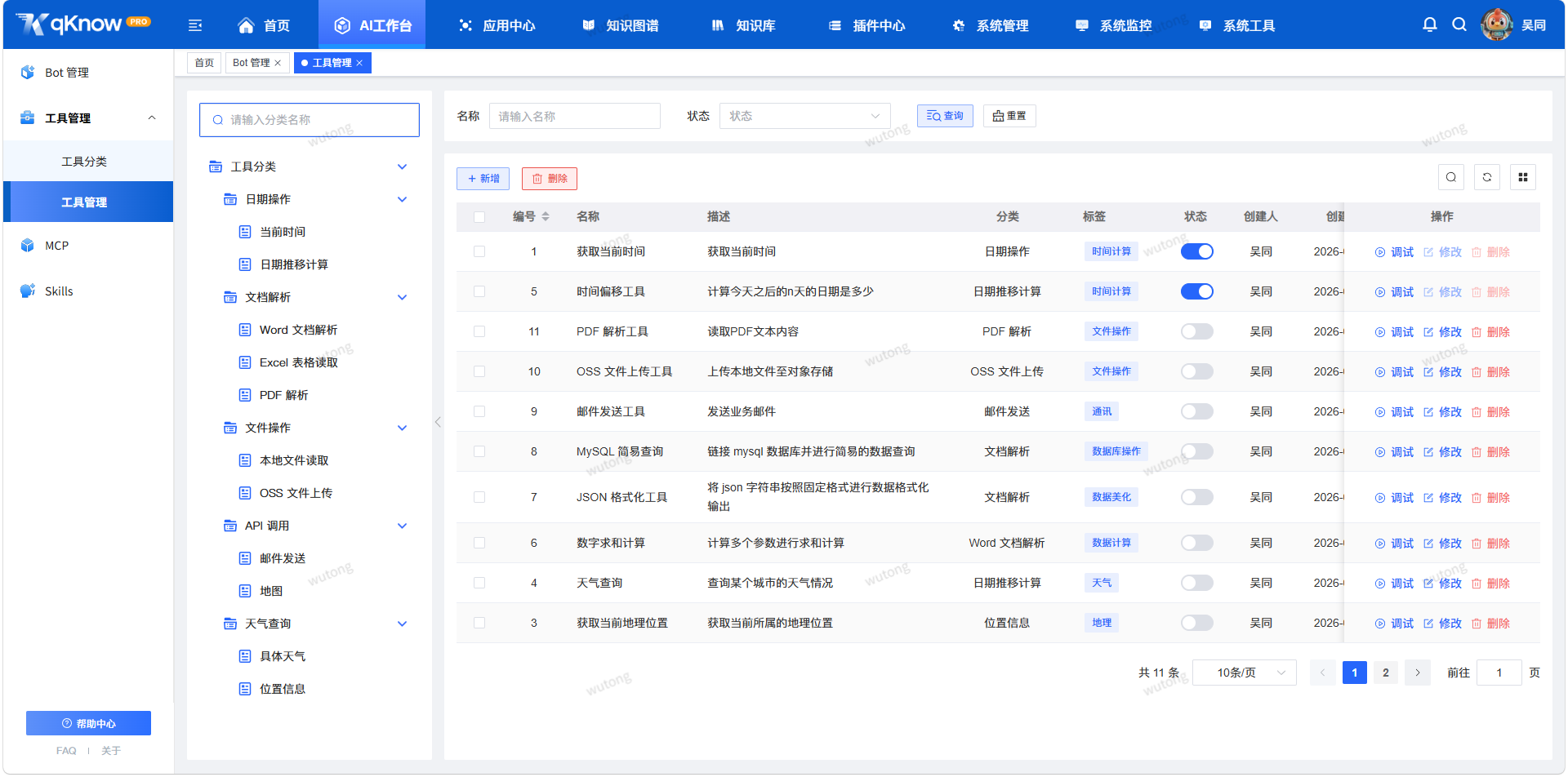The image size is (1568, 777).
Task: Collapse the 日期操作 tree chevron
Action: tap(402, 199)
